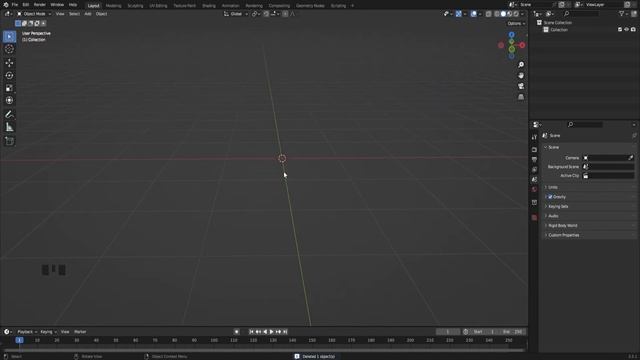Open the Render menu

[40, 4]
